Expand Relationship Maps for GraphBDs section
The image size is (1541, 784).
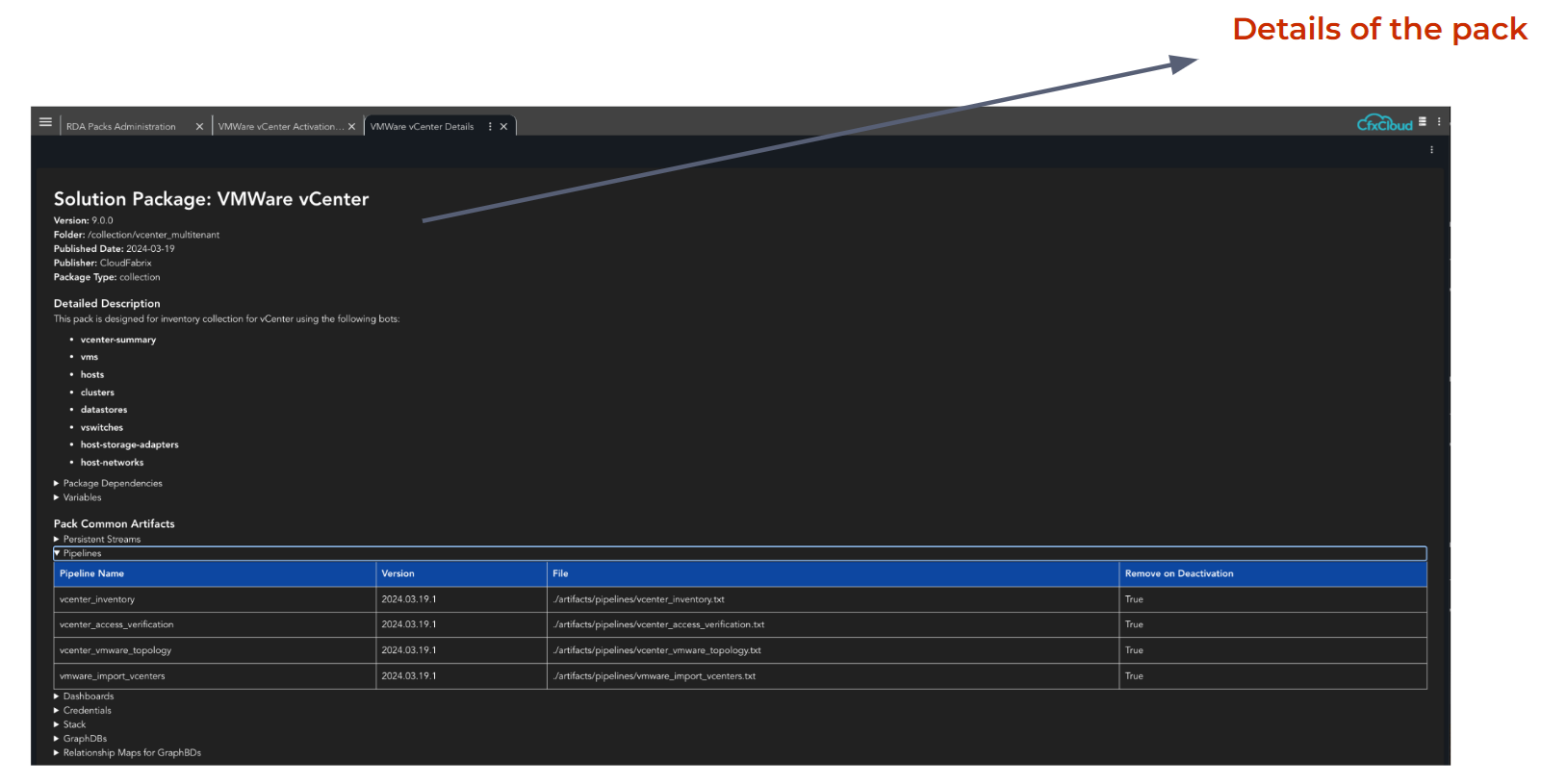pos(132,753)
